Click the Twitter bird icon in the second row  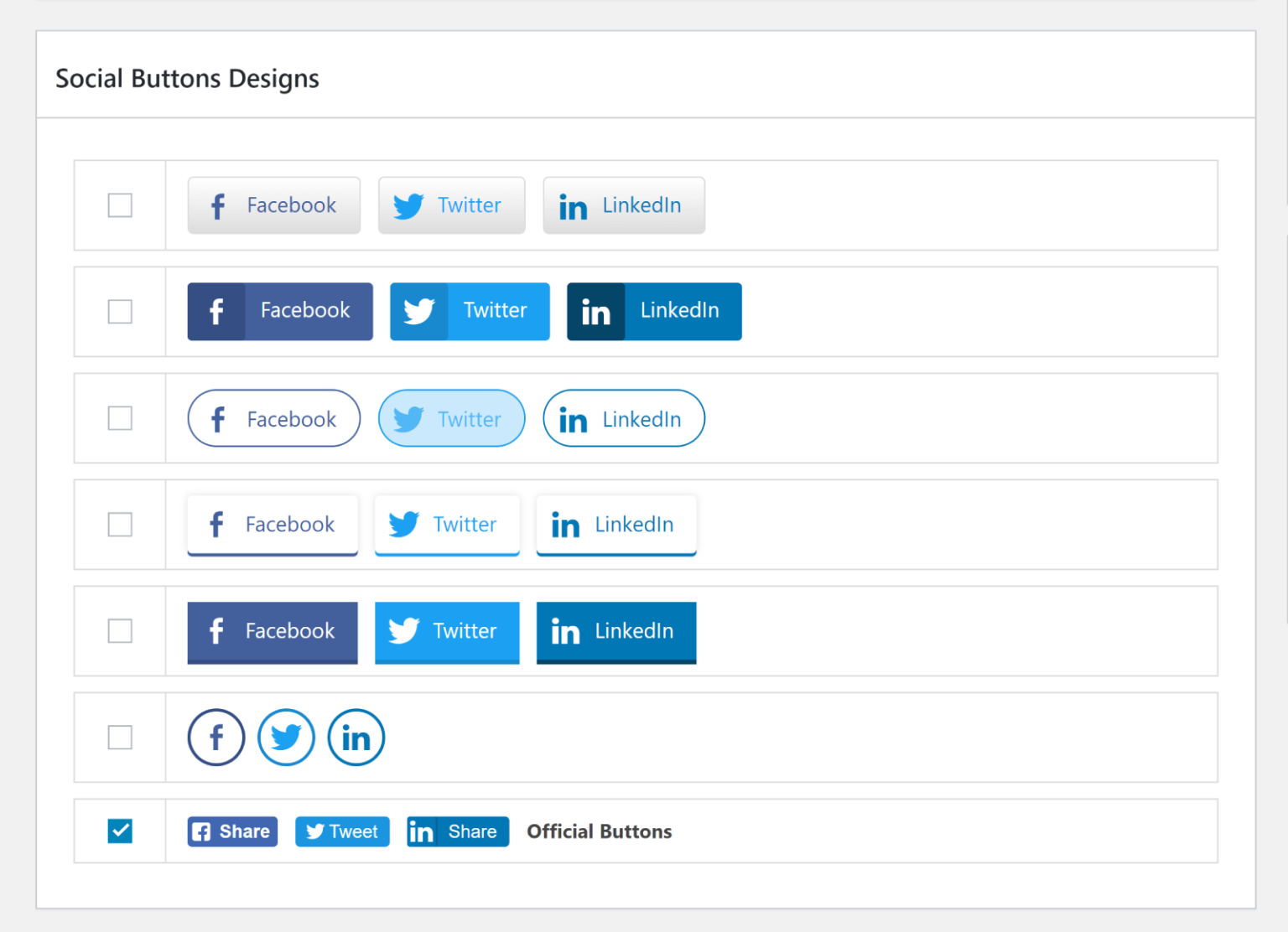419,311
